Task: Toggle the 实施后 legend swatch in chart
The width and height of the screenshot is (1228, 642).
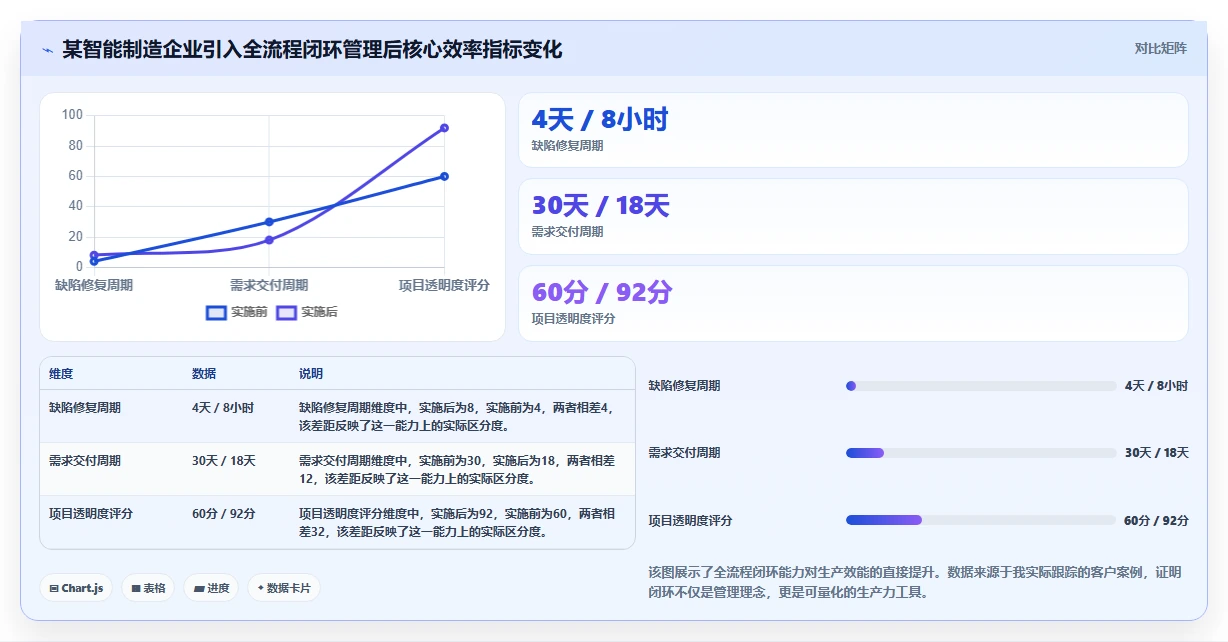Action: coord(287,312)
